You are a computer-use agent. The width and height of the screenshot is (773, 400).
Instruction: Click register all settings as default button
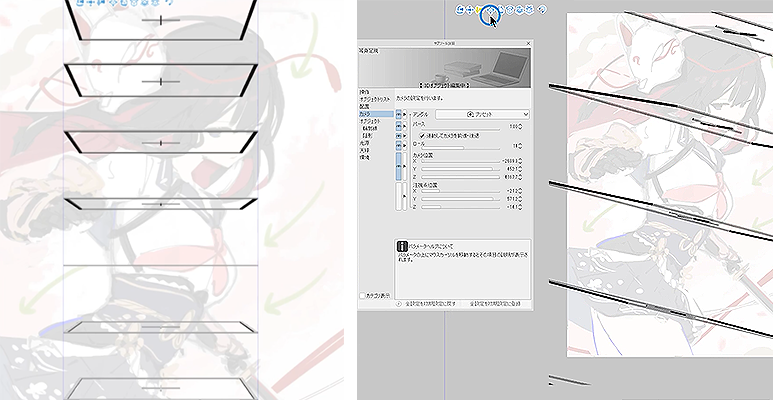494,304
